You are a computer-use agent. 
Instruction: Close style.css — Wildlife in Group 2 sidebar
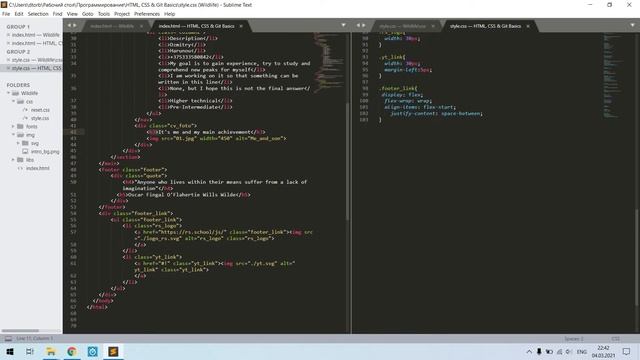pos(8,60)
